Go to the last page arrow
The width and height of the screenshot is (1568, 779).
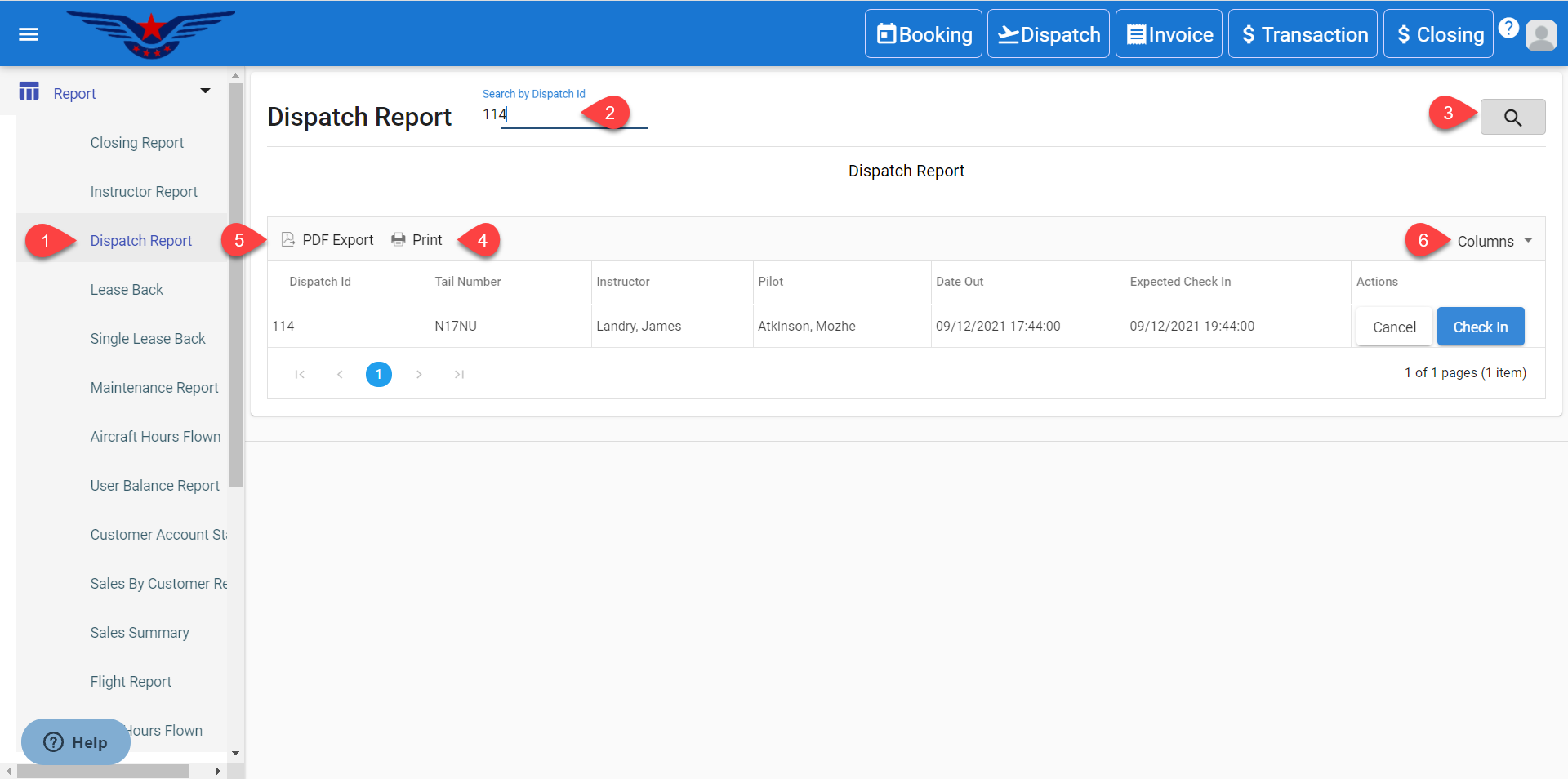[x=459, y=374]
